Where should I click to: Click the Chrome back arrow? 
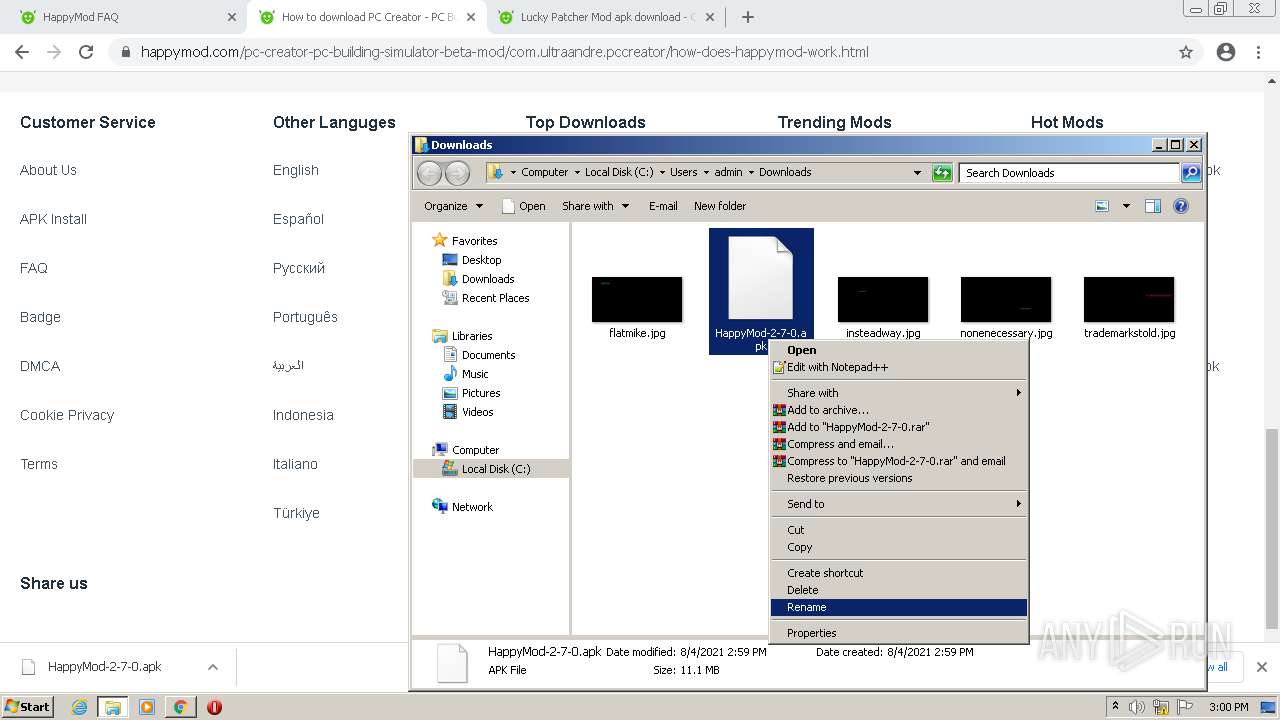click(x=22, y=52)
